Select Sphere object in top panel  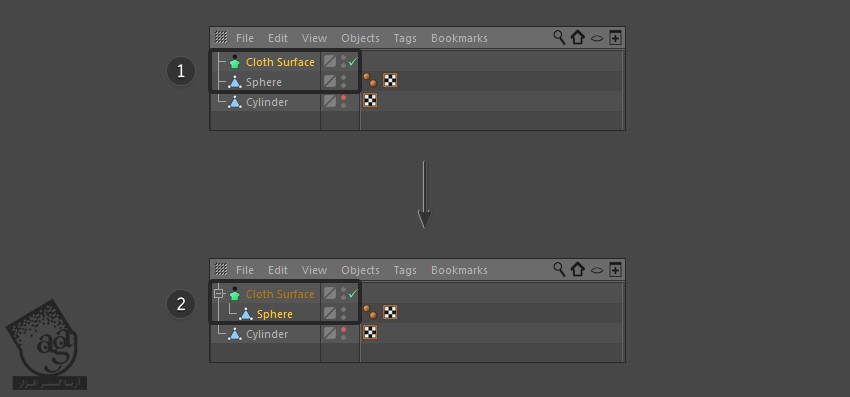point(263,82)
